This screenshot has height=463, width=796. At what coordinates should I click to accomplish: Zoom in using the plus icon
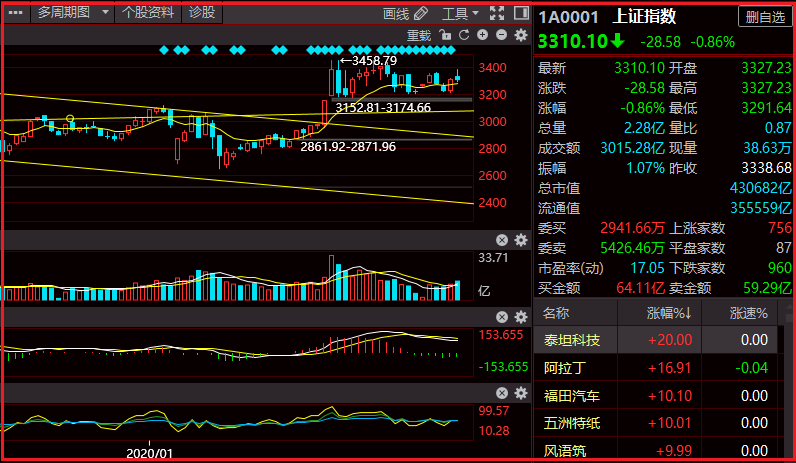pyautogui.click(x=482, y=35)
